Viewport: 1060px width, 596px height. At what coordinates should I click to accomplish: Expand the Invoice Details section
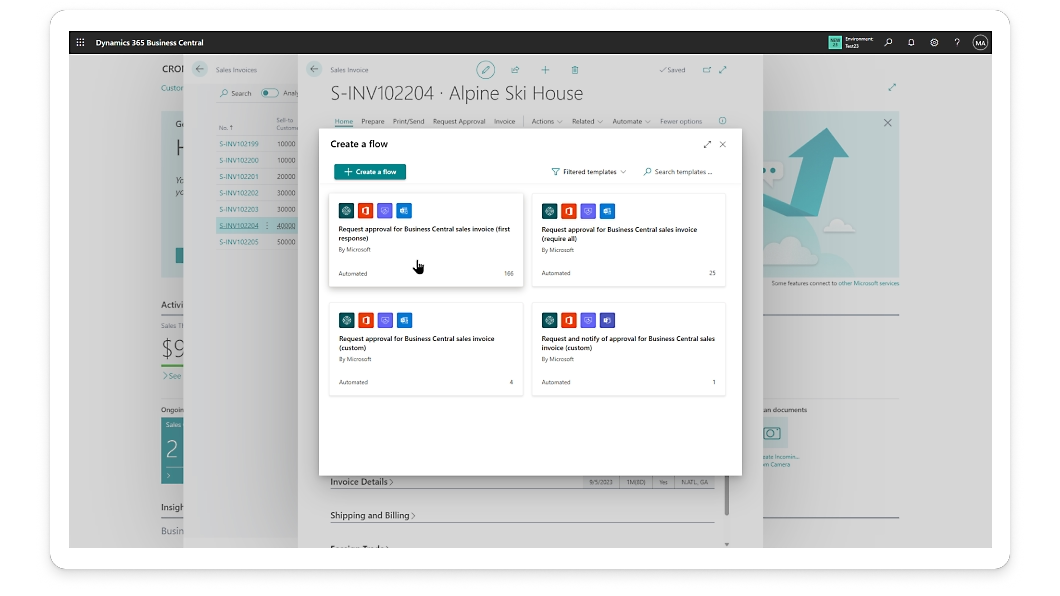coord(362,482)
